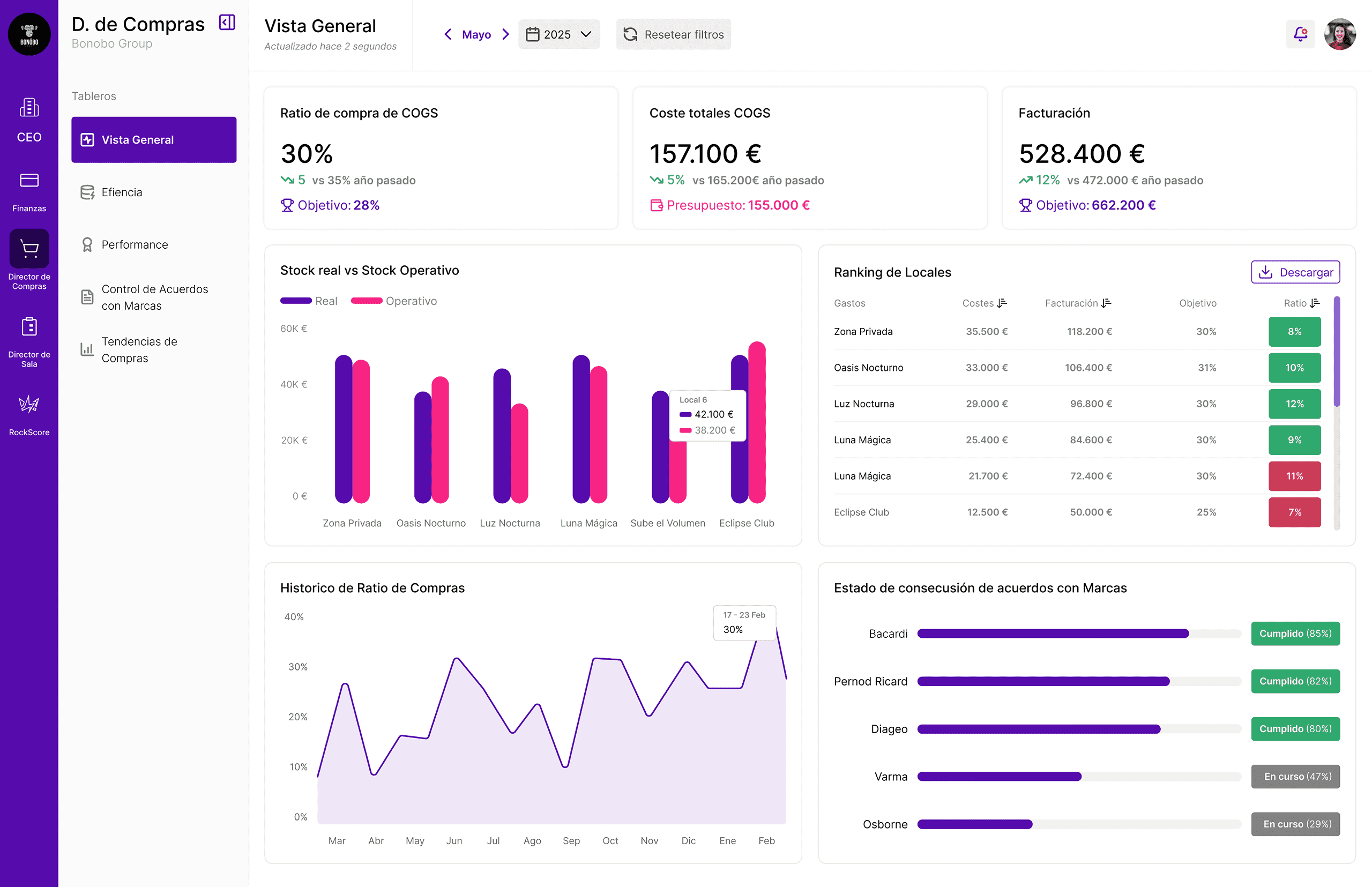
Task: Open Control de Acuerdos con Marcas
Action: (154, 297)
